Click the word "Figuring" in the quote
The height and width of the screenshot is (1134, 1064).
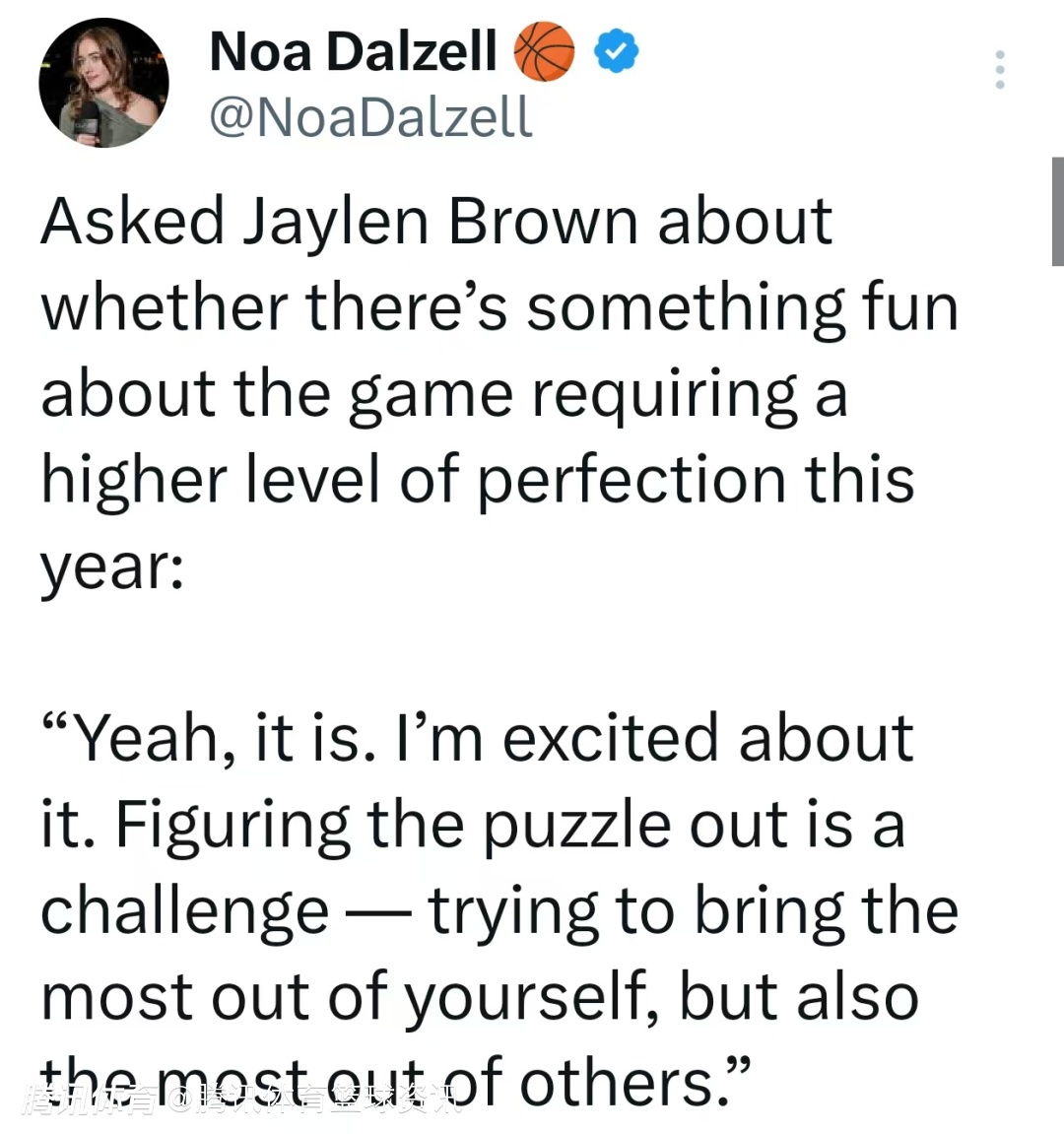click(233, 825)
